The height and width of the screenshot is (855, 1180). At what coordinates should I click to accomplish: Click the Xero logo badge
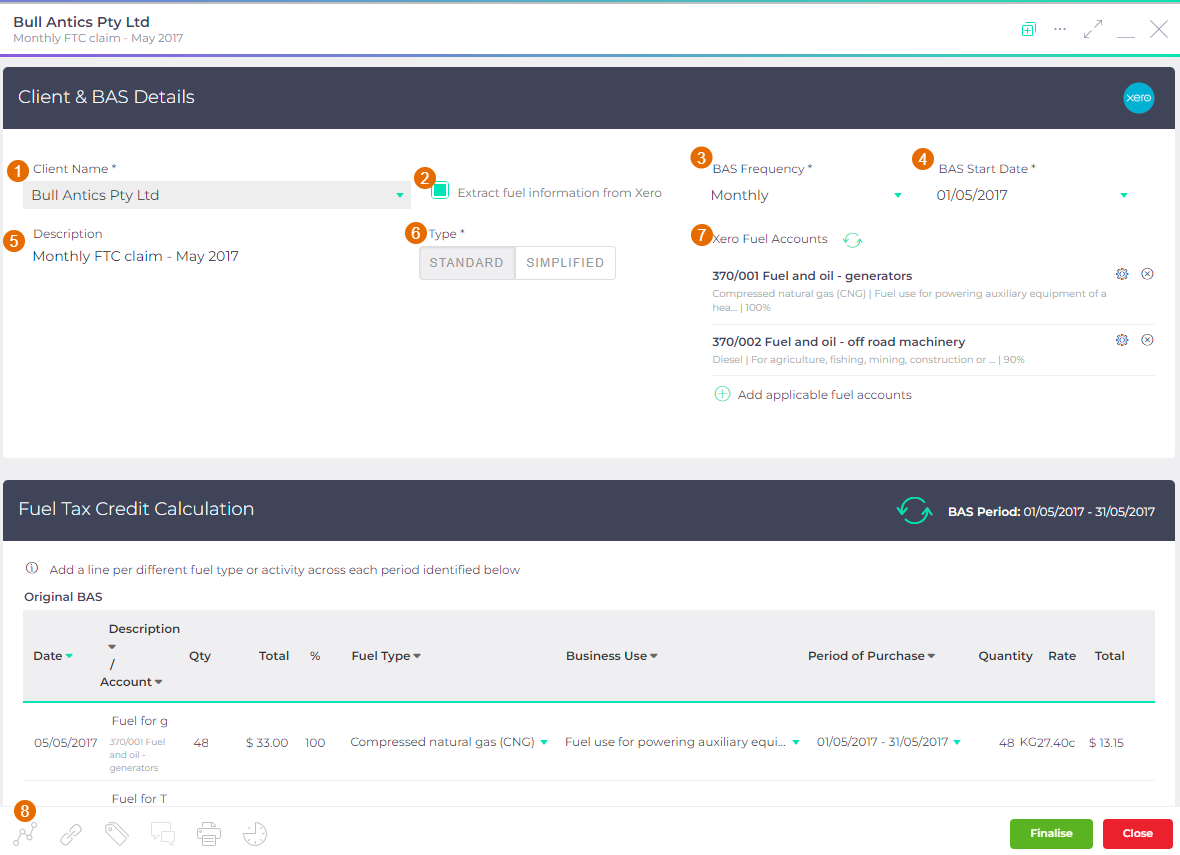pyautogui.click(x=1139, y=98)
